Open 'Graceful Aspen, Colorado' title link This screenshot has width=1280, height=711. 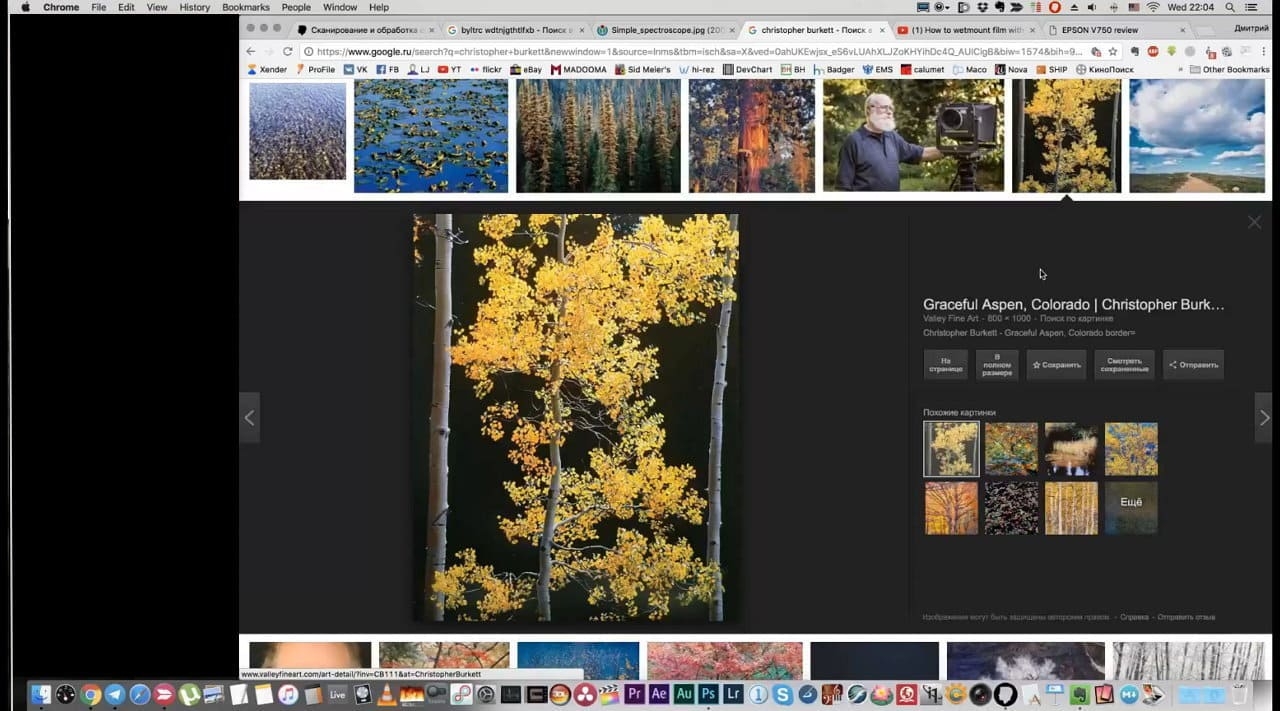tap(1073, 304)
